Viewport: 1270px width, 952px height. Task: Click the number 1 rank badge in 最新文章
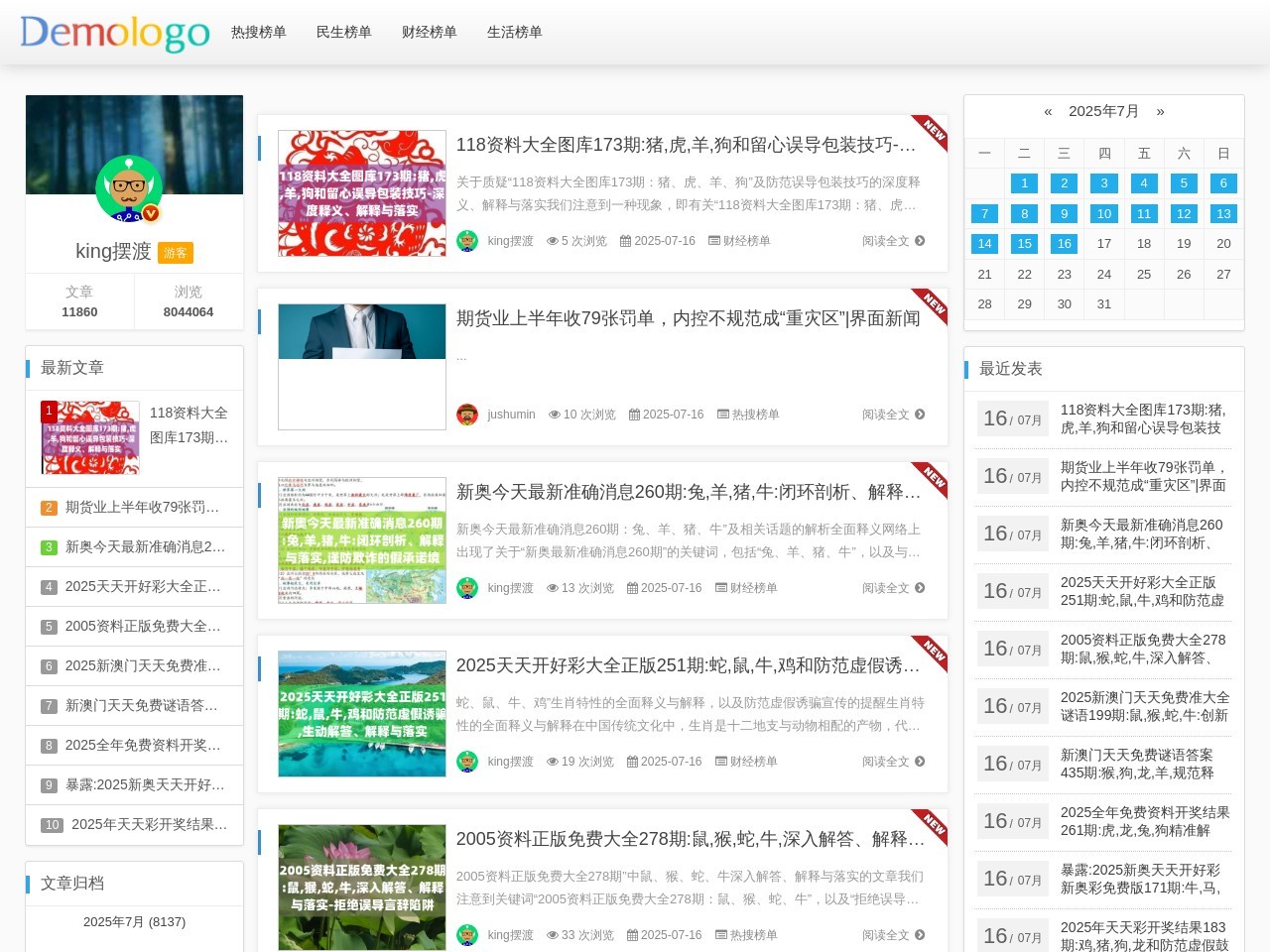(x=50, y=410)
